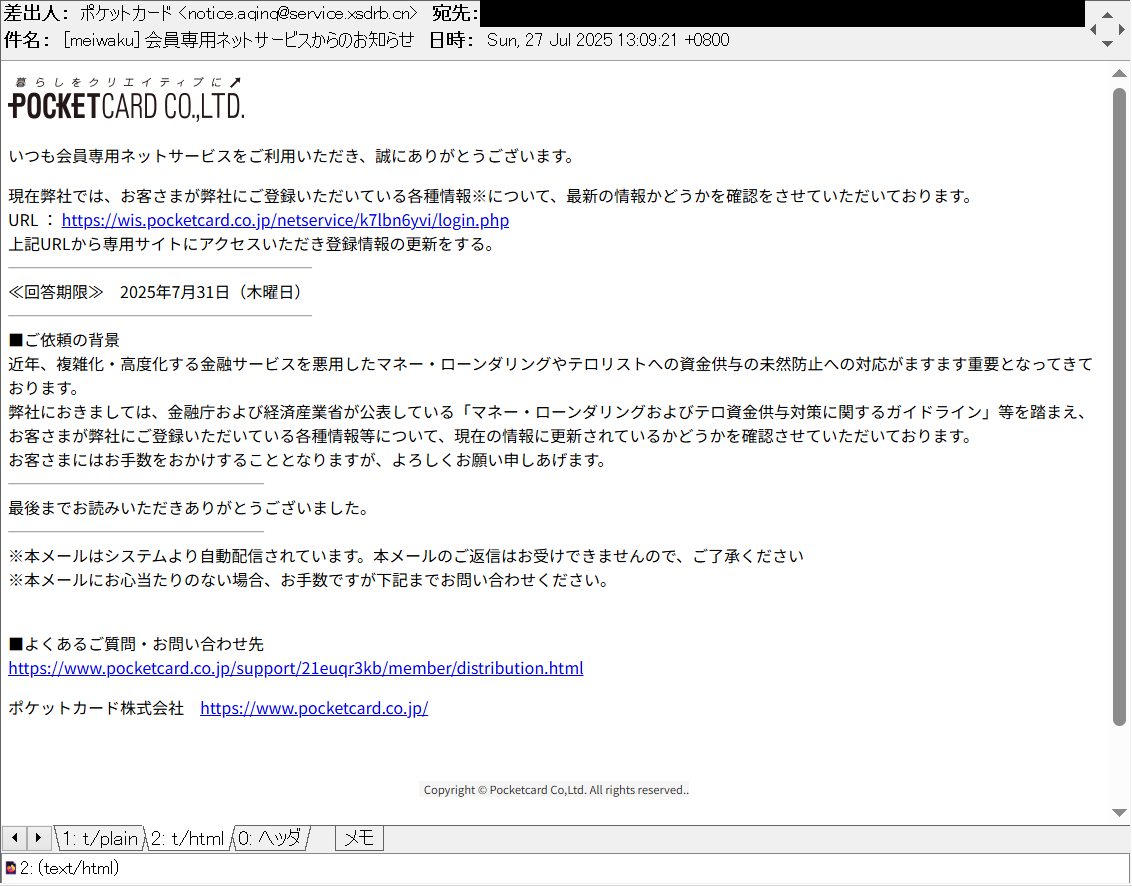This screenshot has height=886, width=1132.
Task: Click the sender address notice.aqinq@service.xsdrb.cn
Action: click(298, 13)
